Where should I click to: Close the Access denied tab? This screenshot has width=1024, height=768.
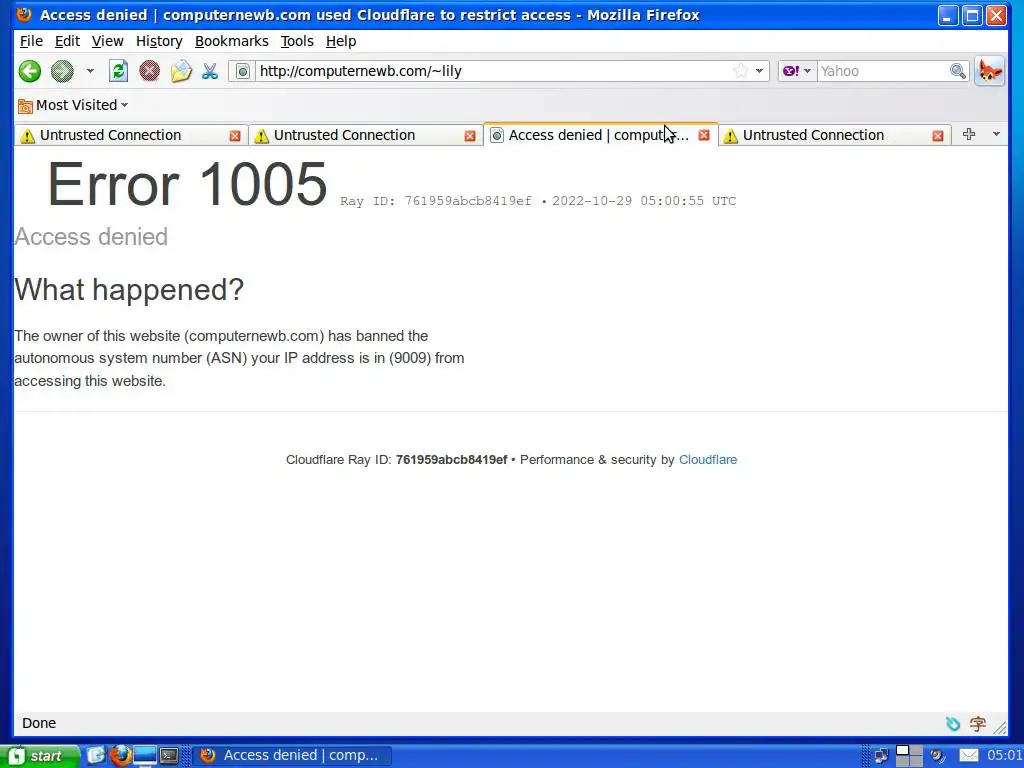tap(703, 135)
